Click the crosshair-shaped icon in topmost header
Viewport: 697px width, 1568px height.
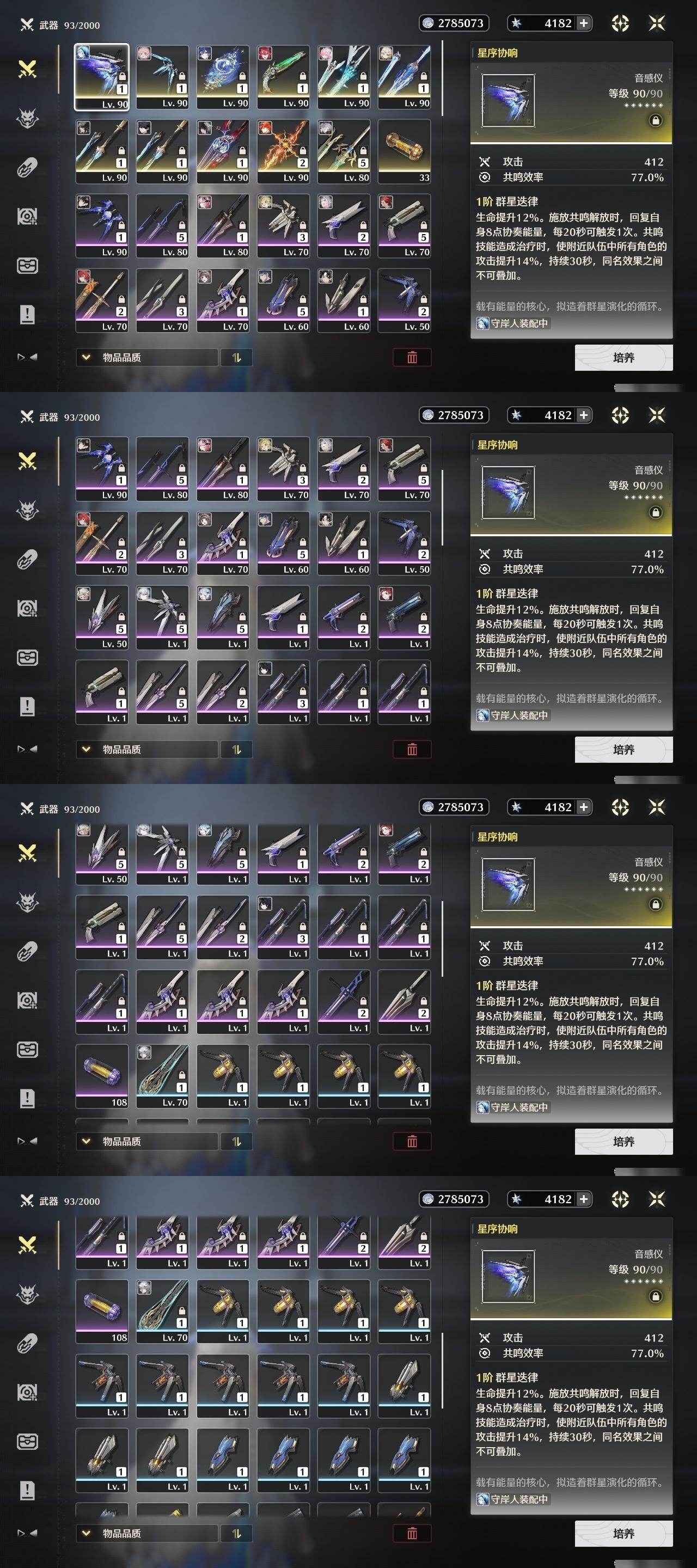[x=620, y=23]
